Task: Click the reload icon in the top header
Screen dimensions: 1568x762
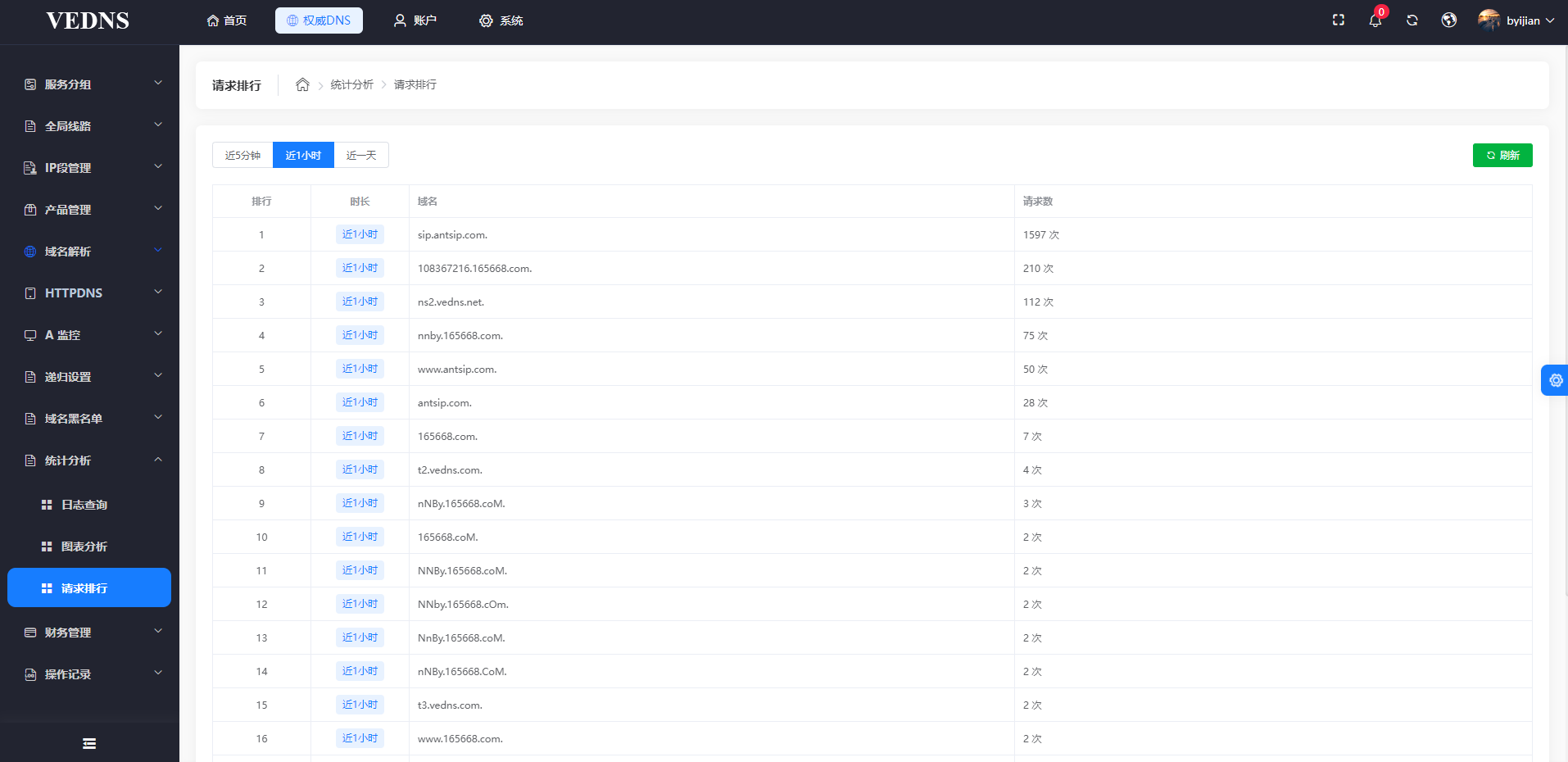Action: pos(1412,20)
